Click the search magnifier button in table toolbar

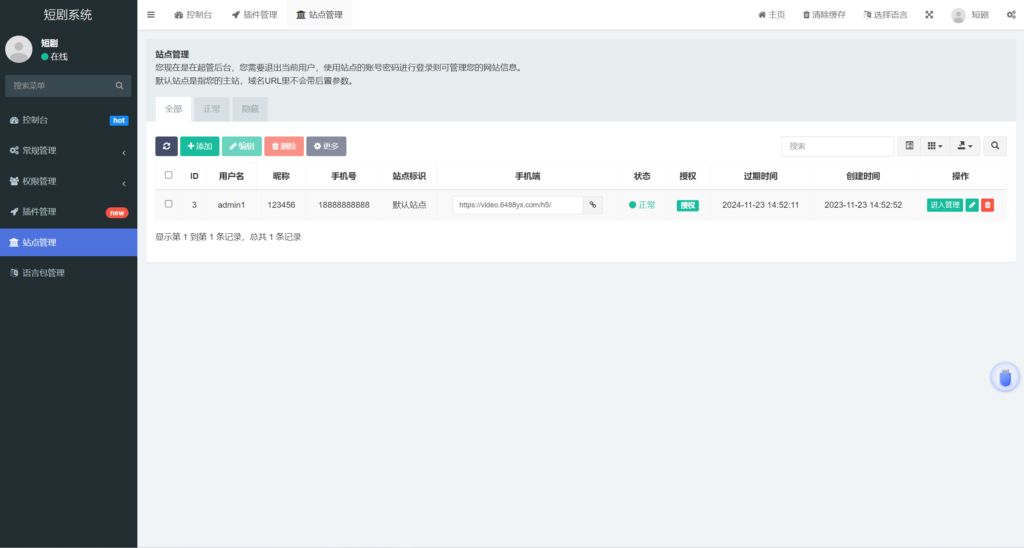[x=995, y=146]
